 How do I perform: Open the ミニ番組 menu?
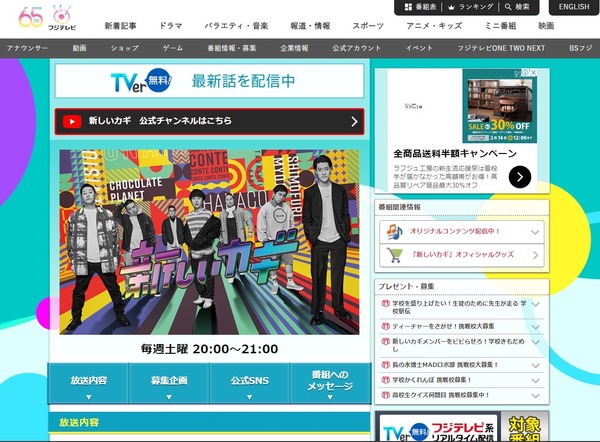tap(501, 26)
